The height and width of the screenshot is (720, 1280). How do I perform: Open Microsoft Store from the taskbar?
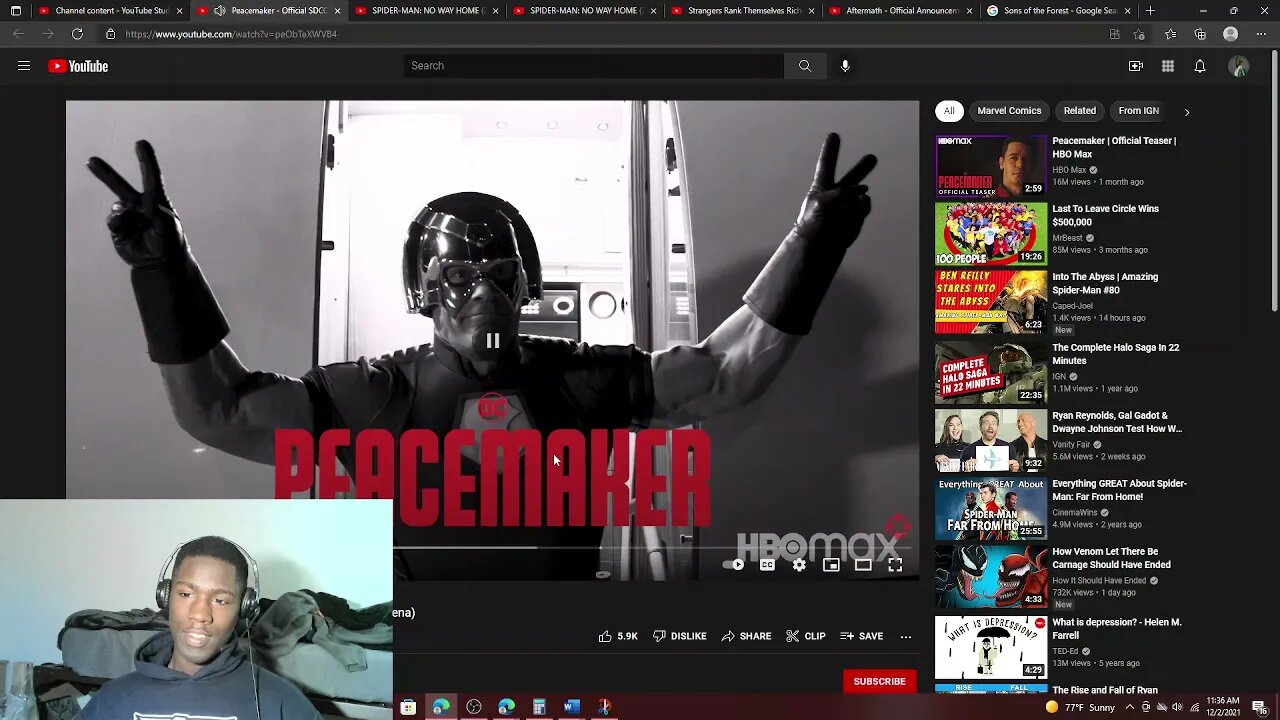pos(408,707)
